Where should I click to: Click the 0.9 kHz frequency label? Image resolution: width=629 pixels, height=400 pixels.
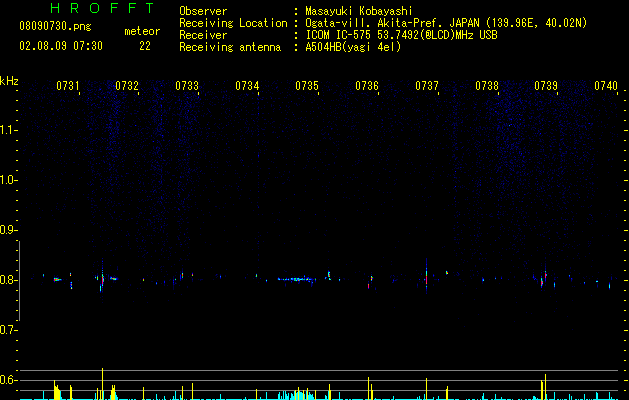pyautogui.click(x=8, y=230)
